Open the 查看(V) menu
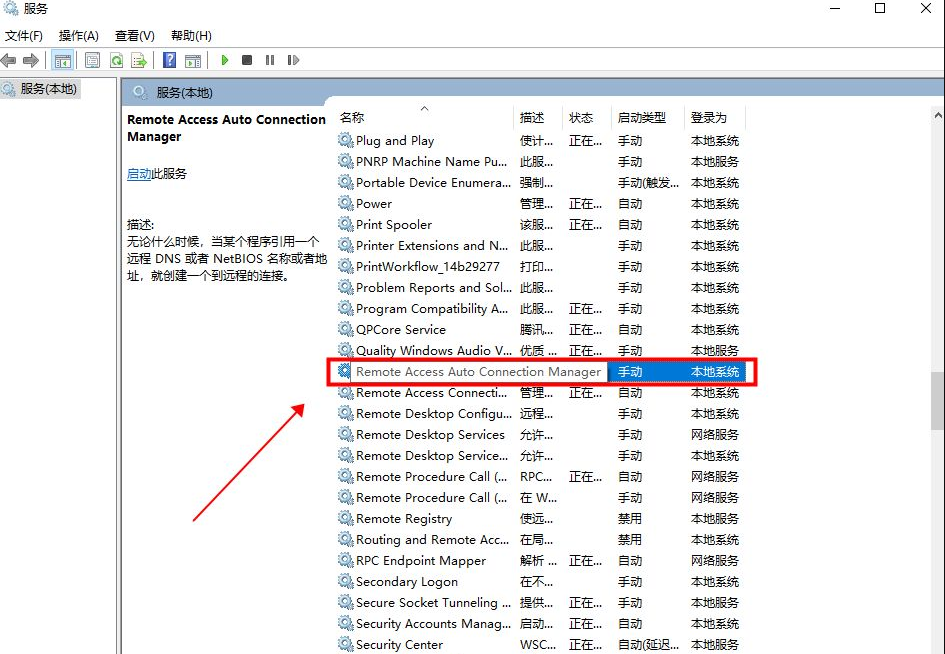The height and width of the screenshot is (654, 945). 135,36
